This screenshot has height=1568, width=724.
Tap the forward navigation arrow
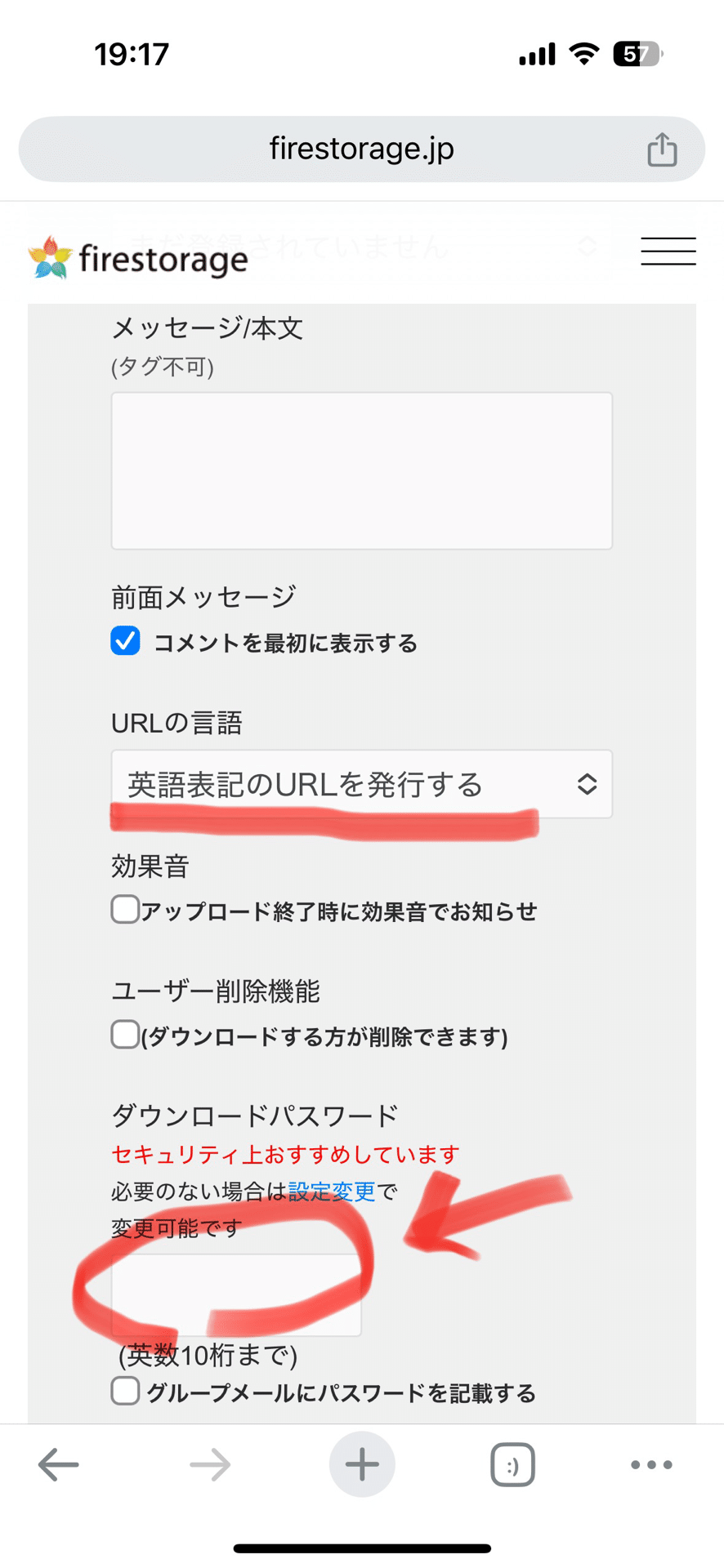coord(209,1464)
